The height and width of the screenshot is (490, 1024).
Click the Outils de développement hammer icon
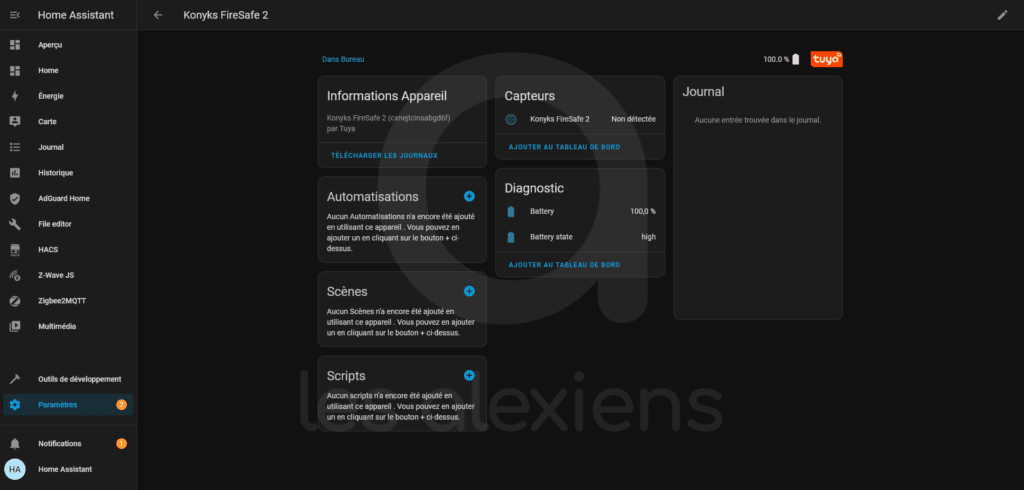coord(15,379)
